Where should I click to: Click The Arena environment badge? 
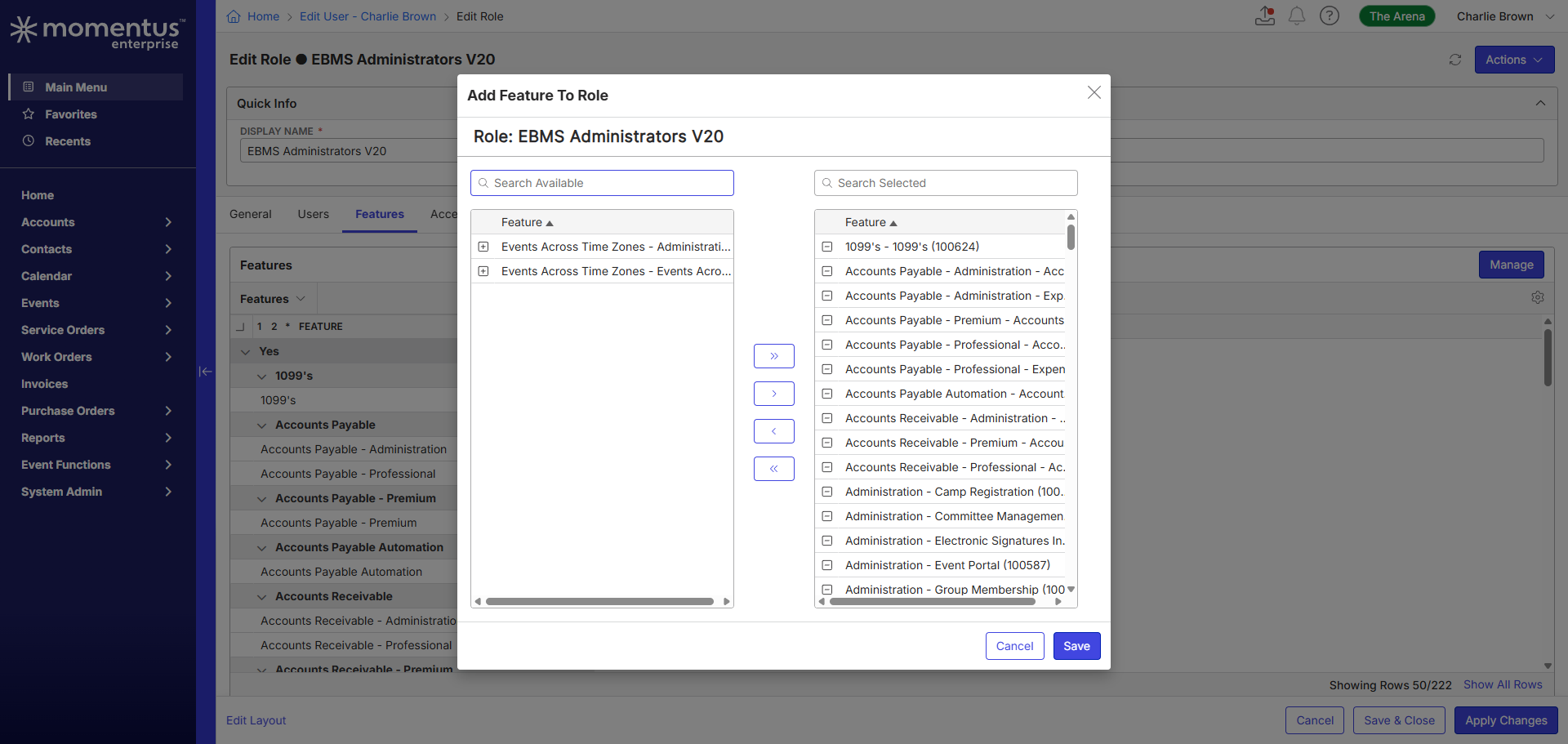tap(1397, 16)
